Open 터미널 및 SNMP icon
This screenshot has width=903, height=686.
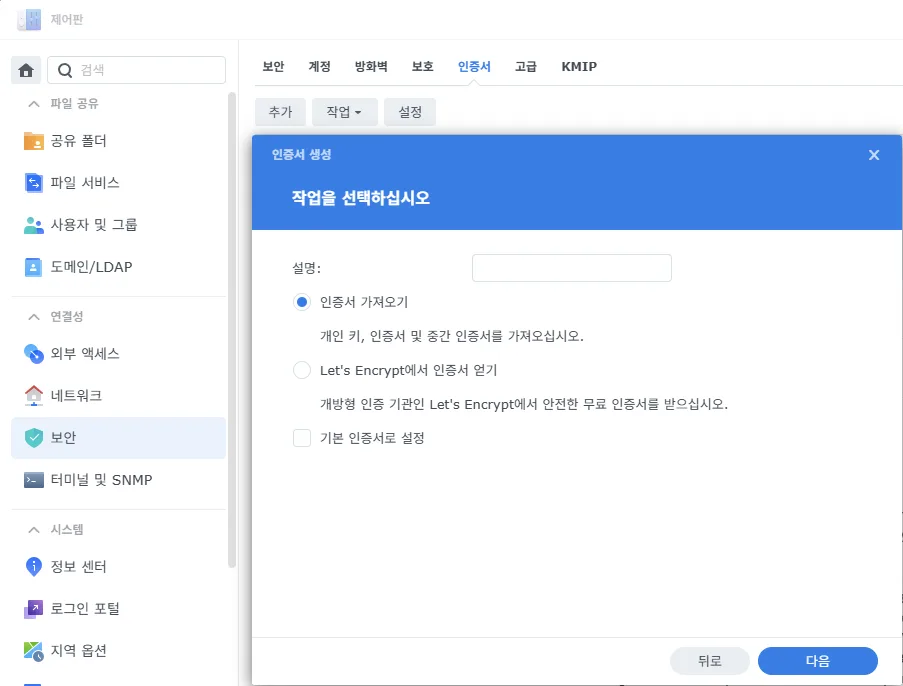coord(34,480)
